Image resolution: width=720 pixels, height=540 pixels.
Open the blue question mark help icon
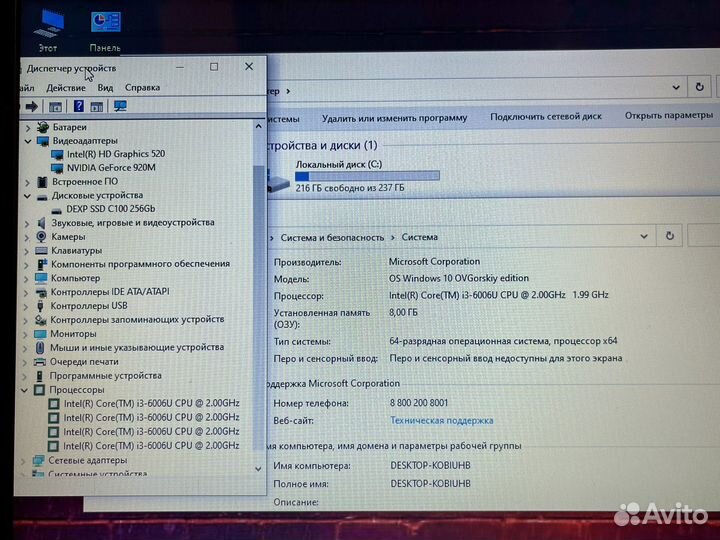point(79,107)
